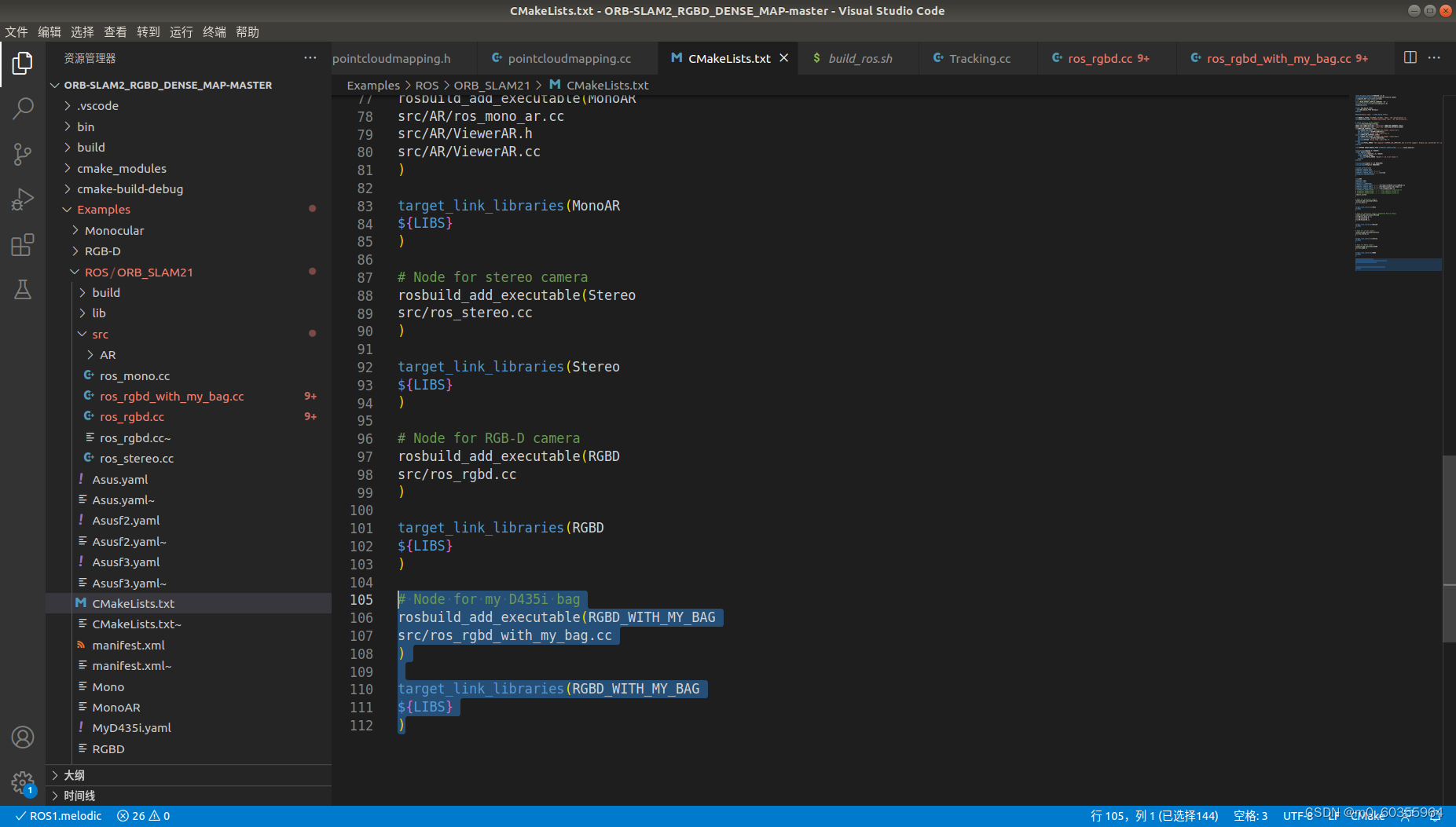The image size is (1456, 827).
Task: Expand the 时间线 section
Action: pos(78,795)
